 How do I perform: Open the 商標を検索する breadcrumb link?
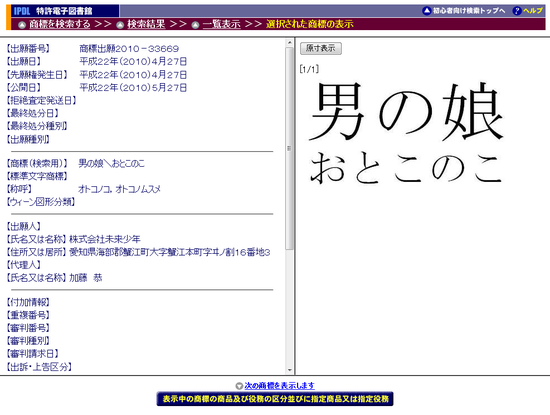60,24
